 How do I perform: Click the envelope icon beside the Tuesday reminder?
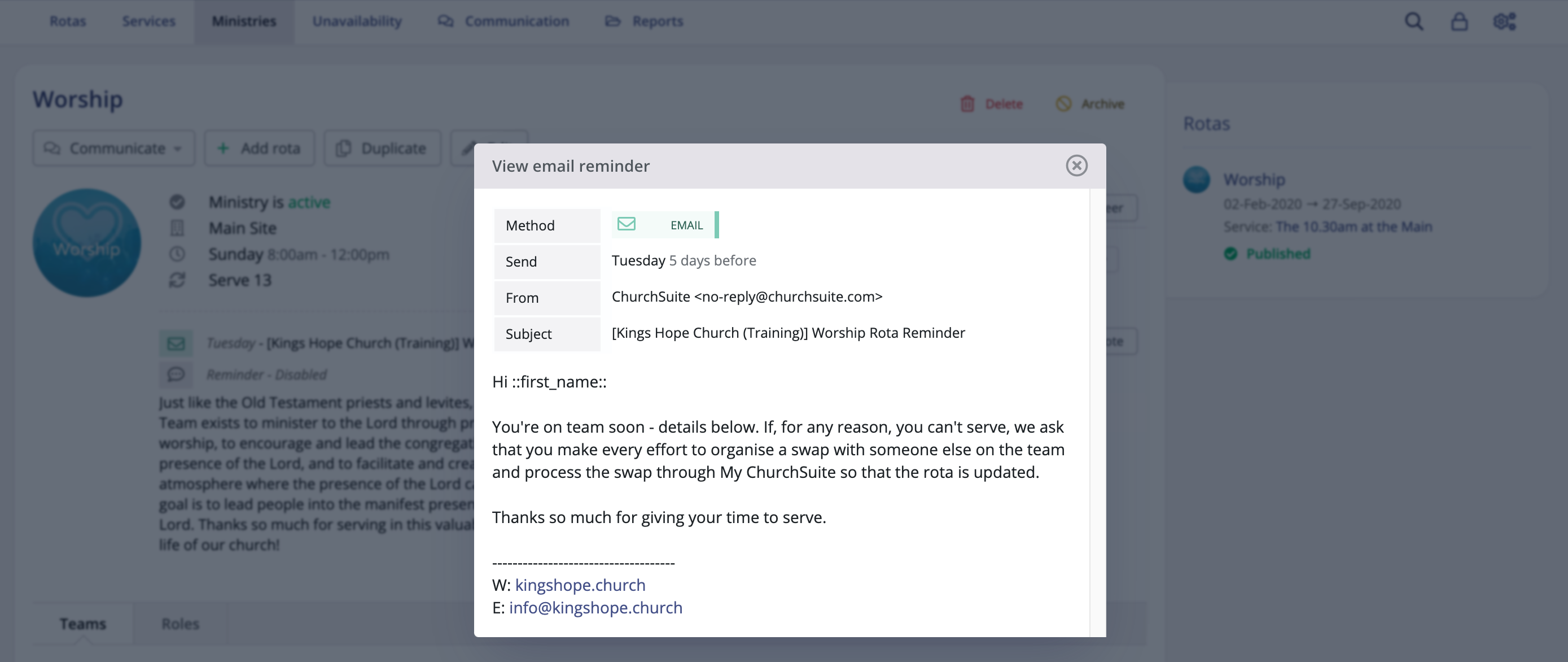176,342
